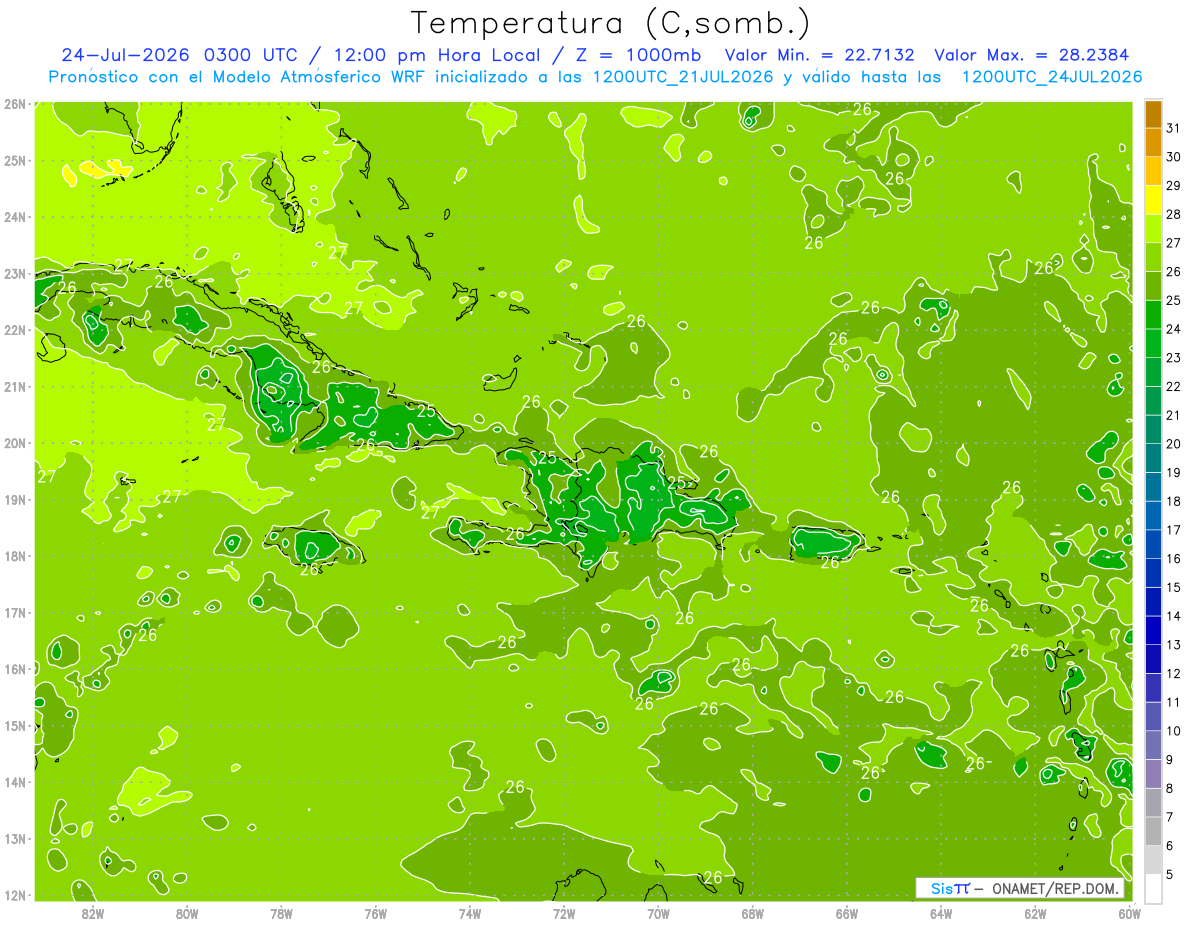Click longitude axis label '82W'
Viewport: 1200px width, 927px height.
[x=92, y=913]
